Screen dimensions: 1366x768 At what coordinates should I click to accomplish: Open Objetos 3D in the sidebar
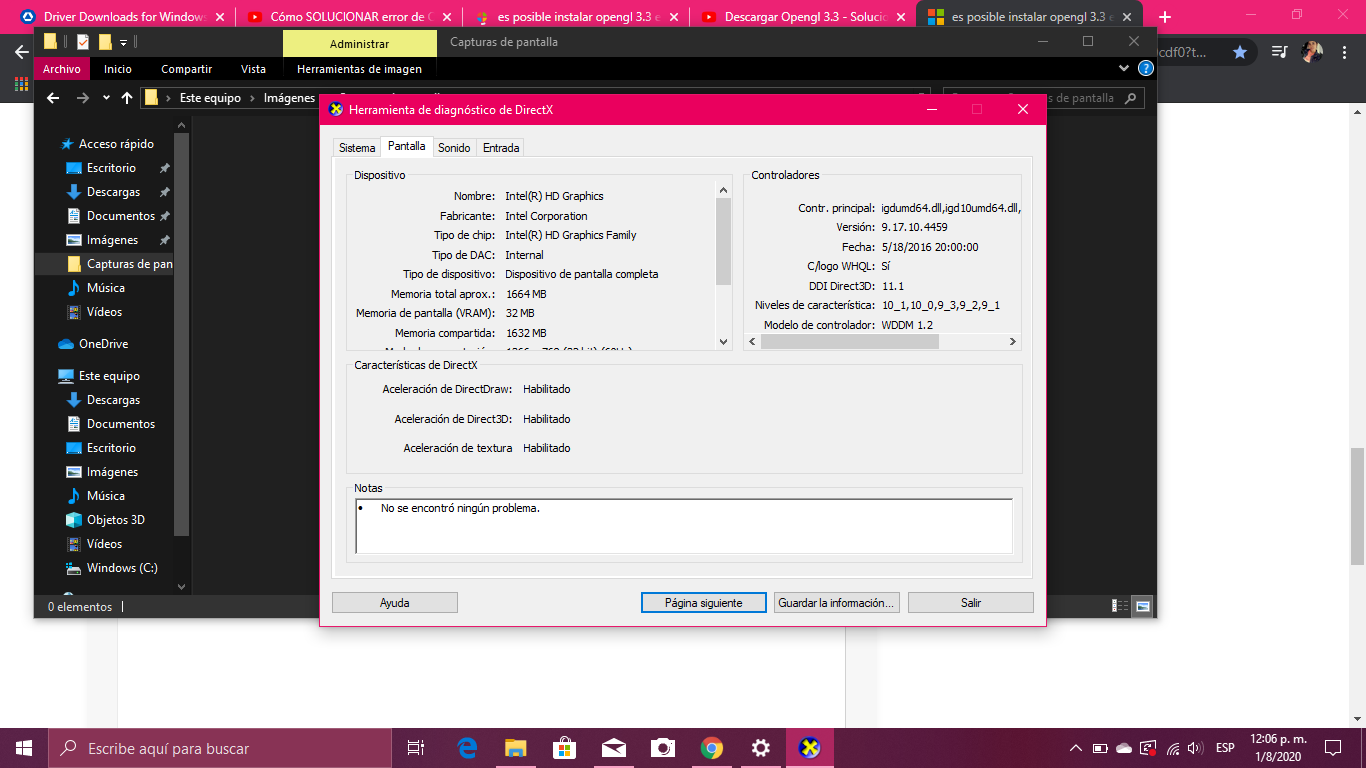click(x=105, y=520)
